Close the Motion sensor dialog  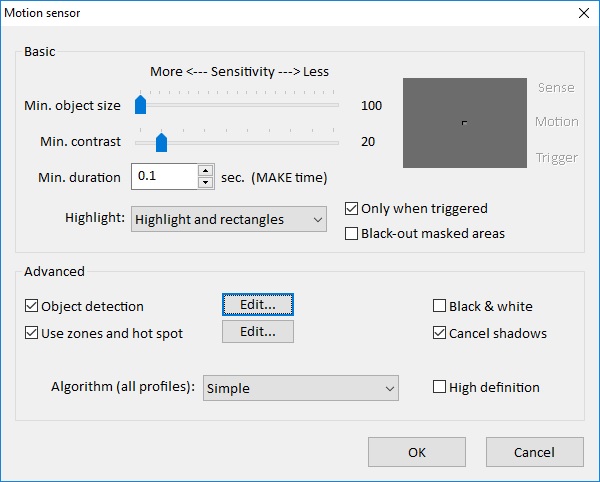(584, 13)
